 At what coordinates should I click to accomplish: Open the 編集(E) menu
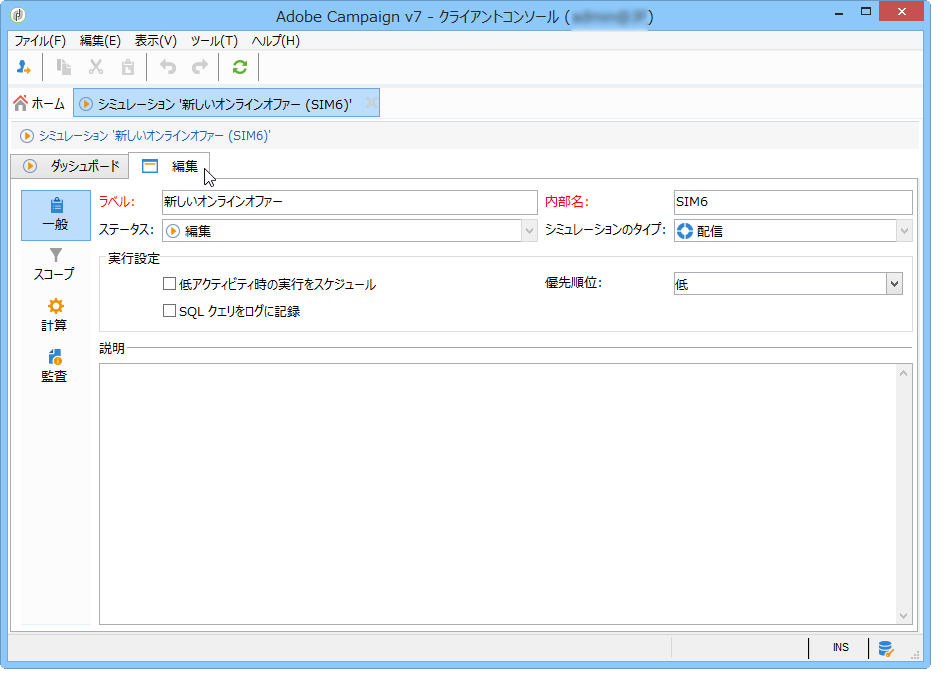[100, 41]
